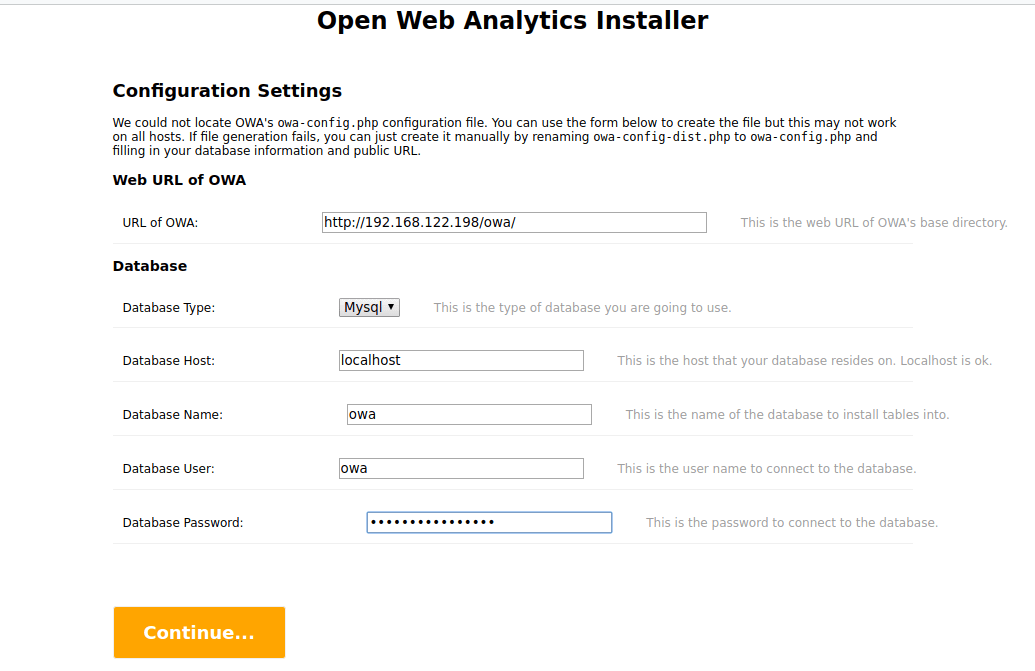Click the 'Database Host:' label
The width and height of the screenshot is (1035, 671).
pos(169,361)
